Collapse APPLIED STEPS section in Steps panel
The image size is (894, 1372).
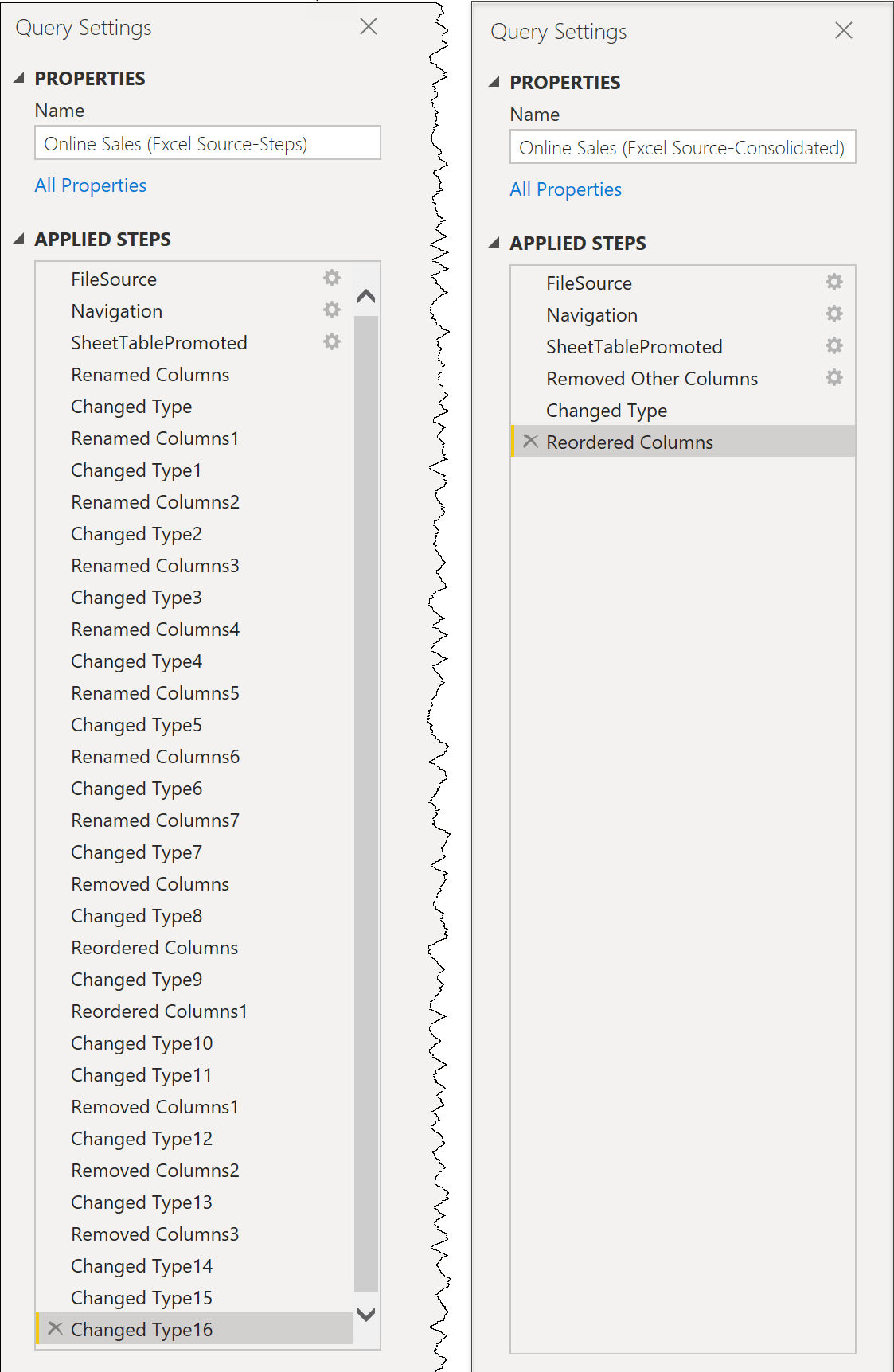(x=20, y=239)
